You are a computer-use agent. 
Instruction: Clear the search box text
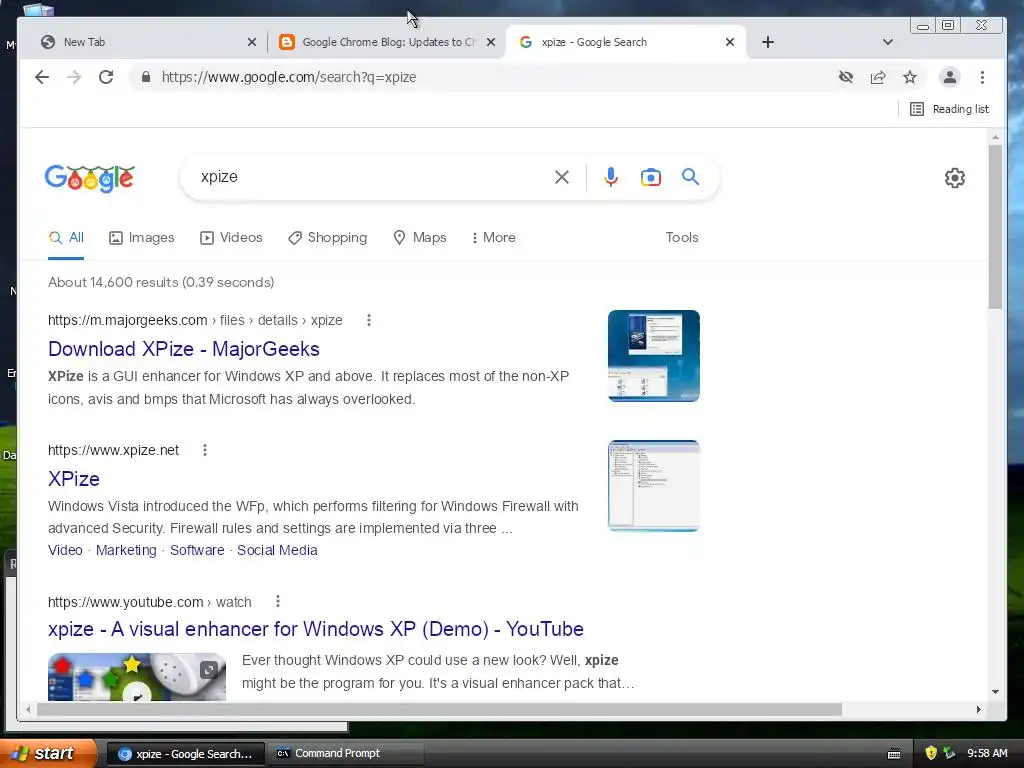[x=562, y=177]
